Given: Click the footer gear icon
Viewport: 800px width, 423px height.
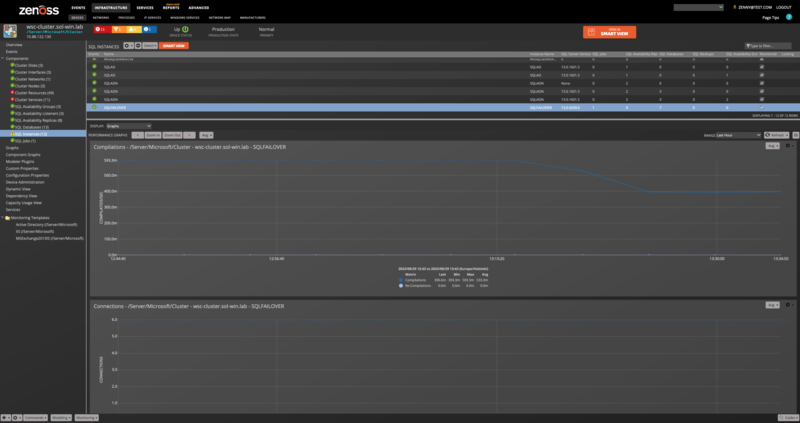Looking at the screenshot, I should 16,417.
